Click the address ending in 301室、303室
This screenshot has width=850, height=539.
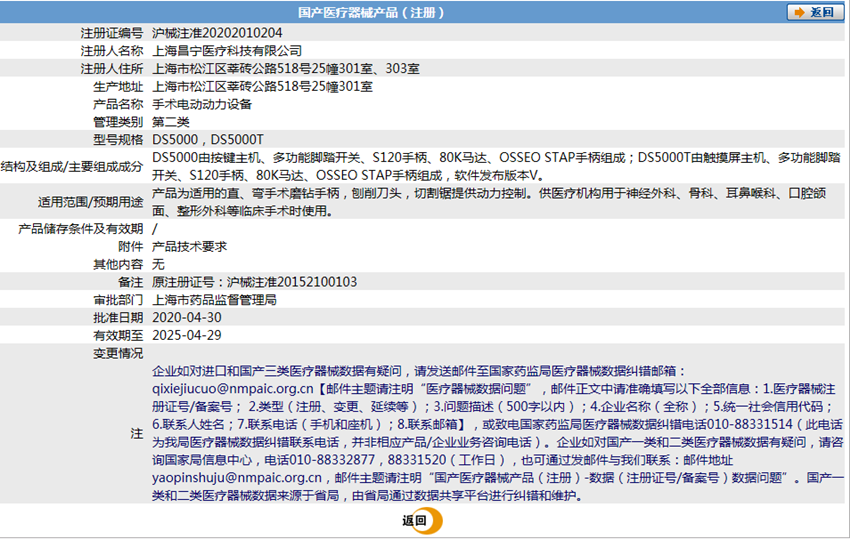[286, 69]
